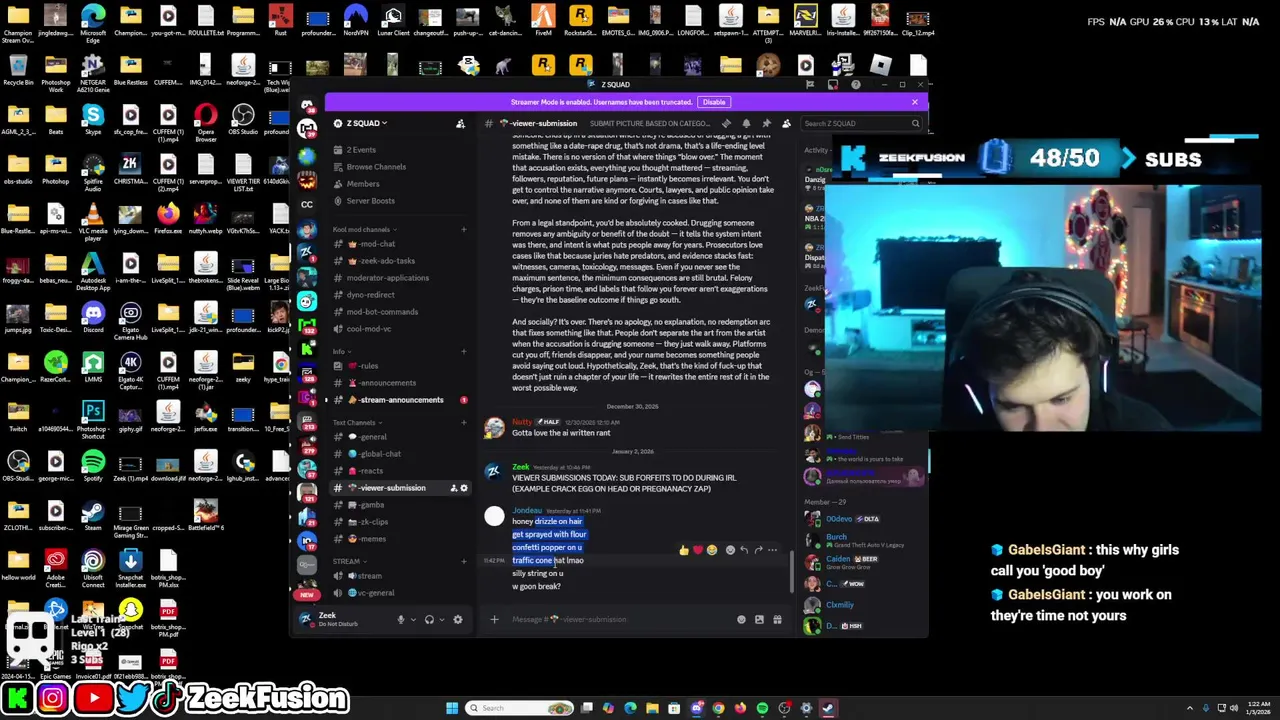Toggle the member list icon
The width and height of the screenshot is (1280, 720).
click(x=786, y=123)
